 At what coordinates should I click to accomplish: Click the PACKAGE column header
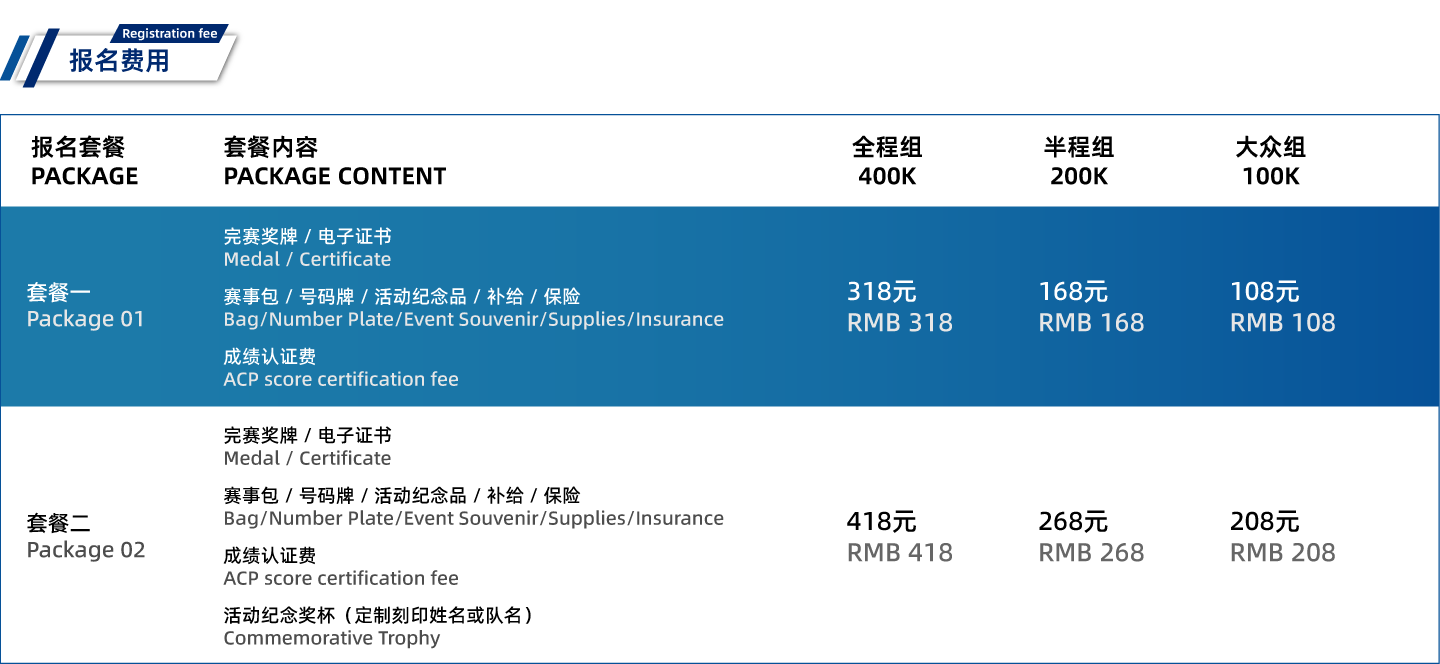tap(84, 162)
